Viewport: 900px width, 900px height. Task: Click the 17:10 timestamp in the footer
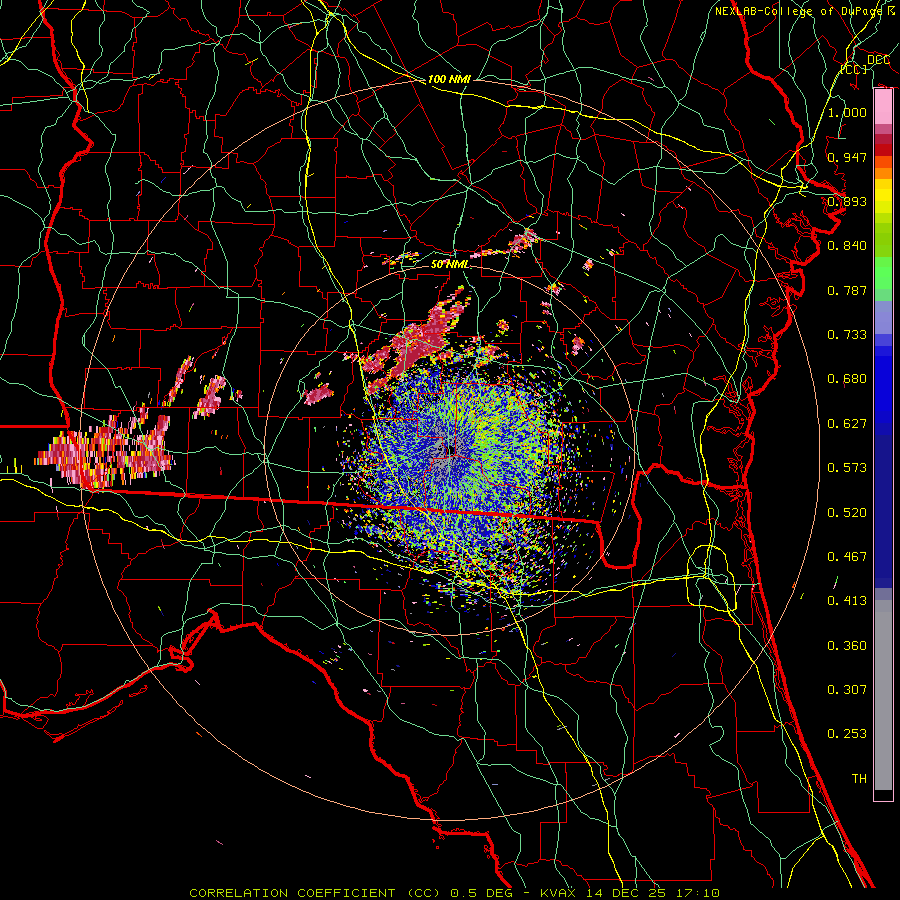click(699, 893)
